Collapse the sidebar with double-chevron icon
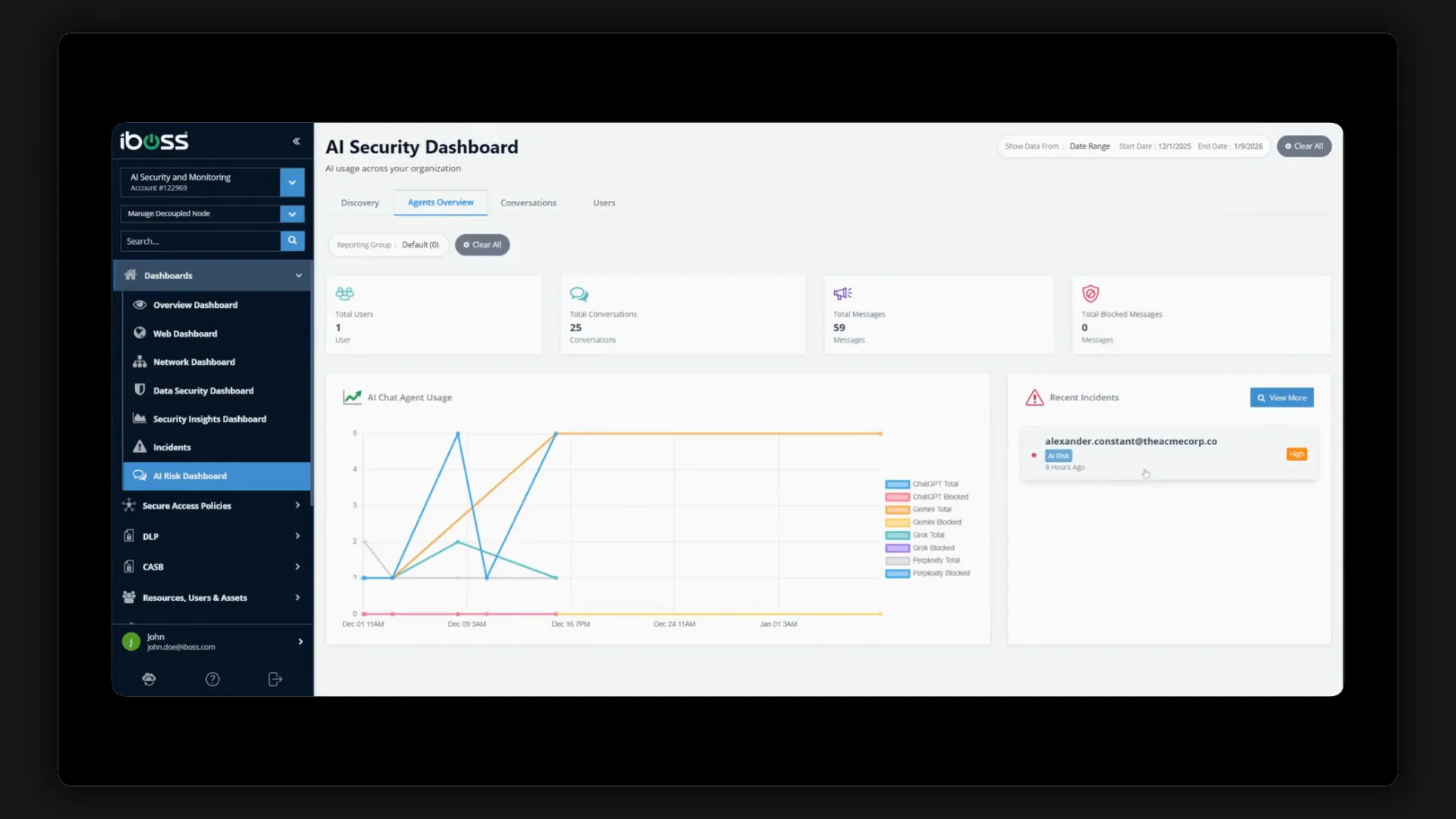The height and width of the screenshot is (819, 1456). (297, 141)
